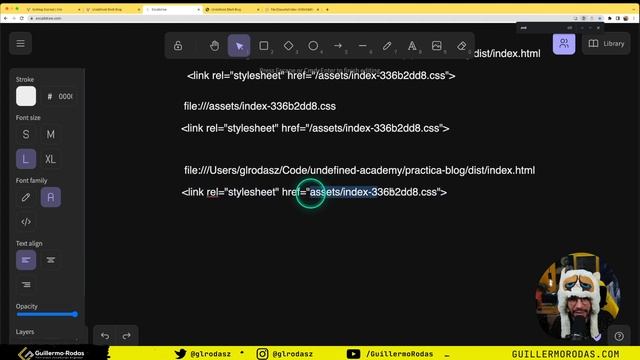This screenshot has width=640, height=360.
Task: Set font size to Small (S)
Action: (26, 134)
